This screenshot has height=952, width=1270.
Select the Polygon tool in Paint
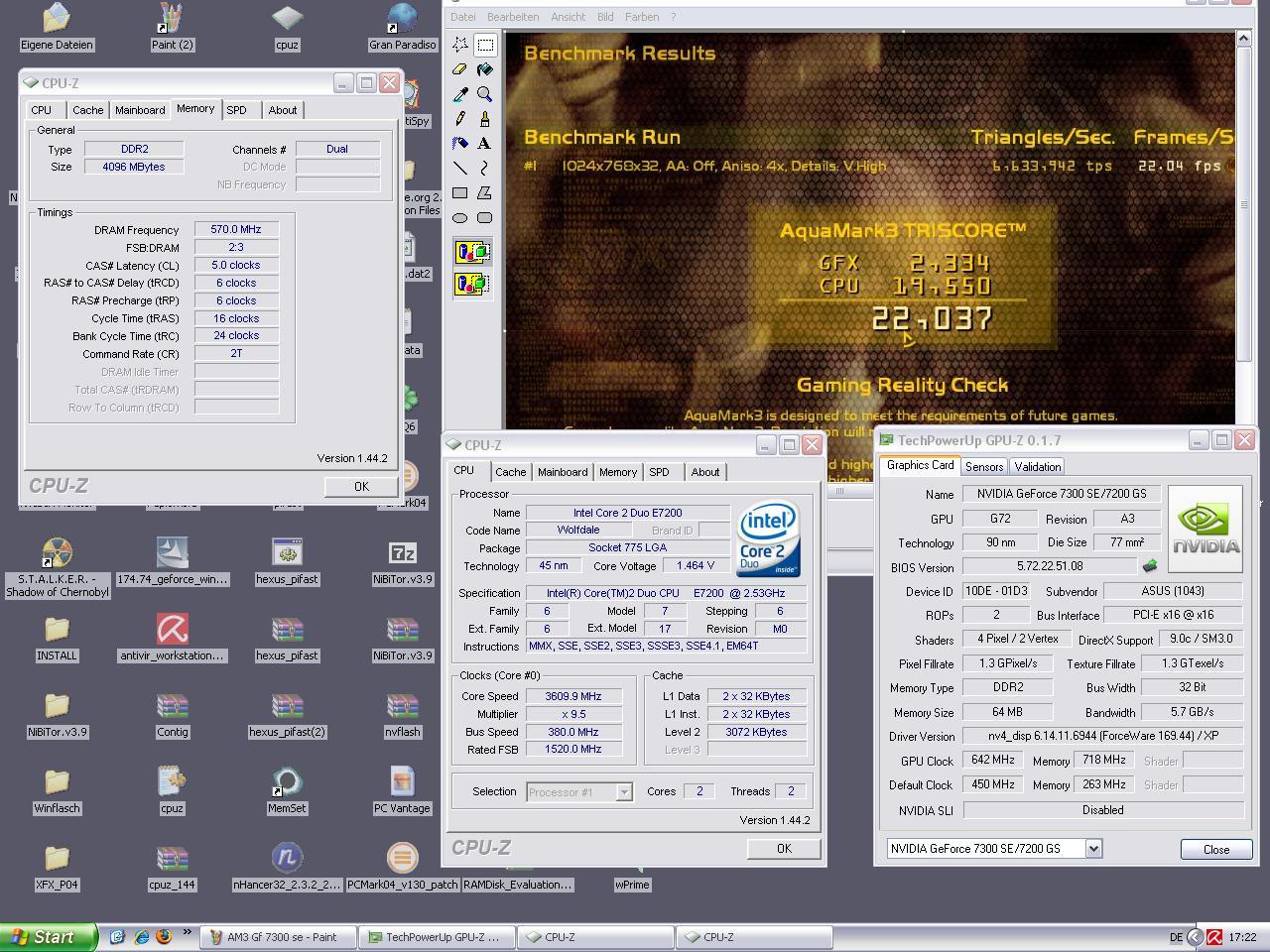tap(485, 193)
